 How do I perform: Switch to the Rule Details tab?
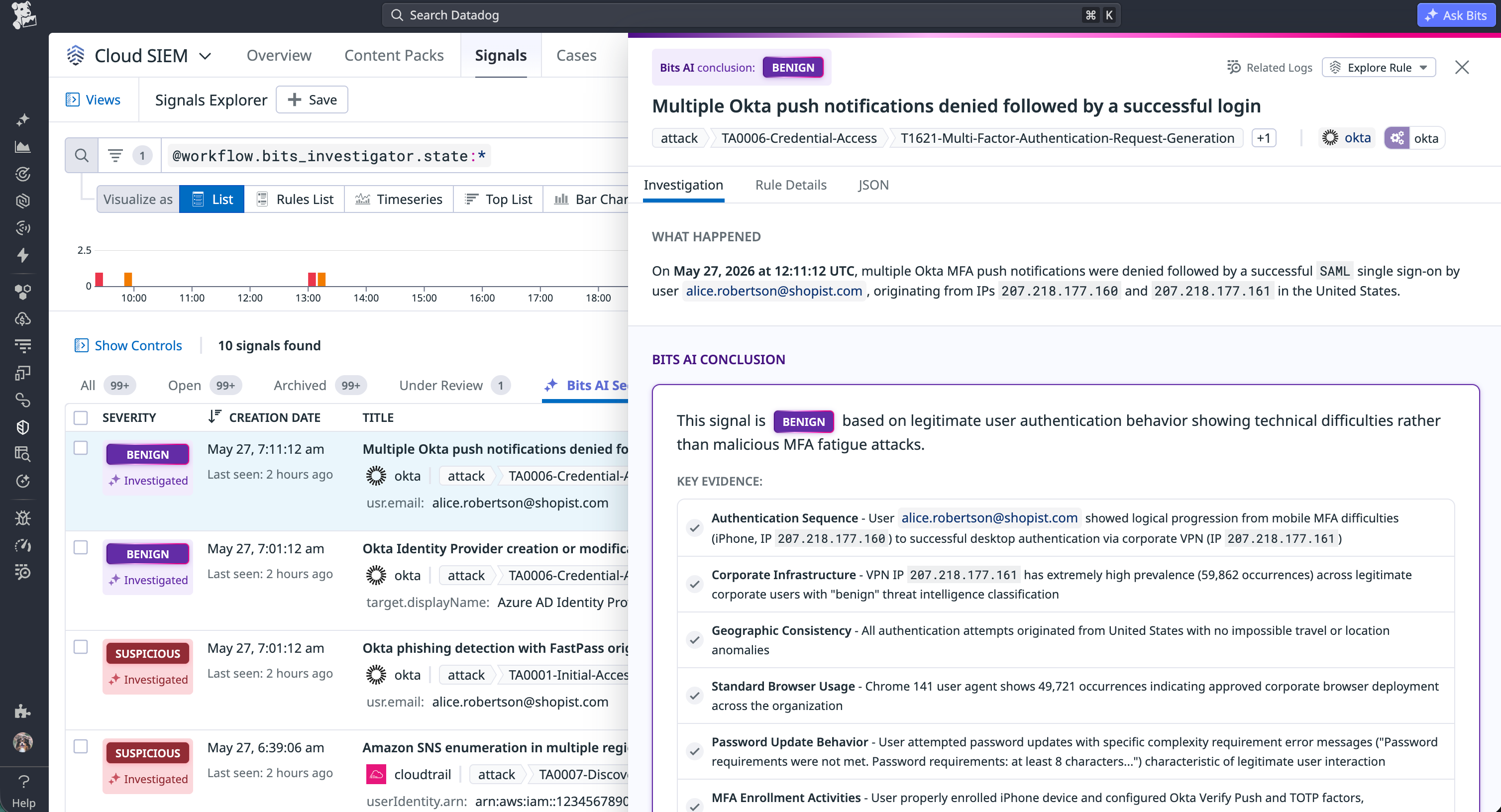click(791, 185)
